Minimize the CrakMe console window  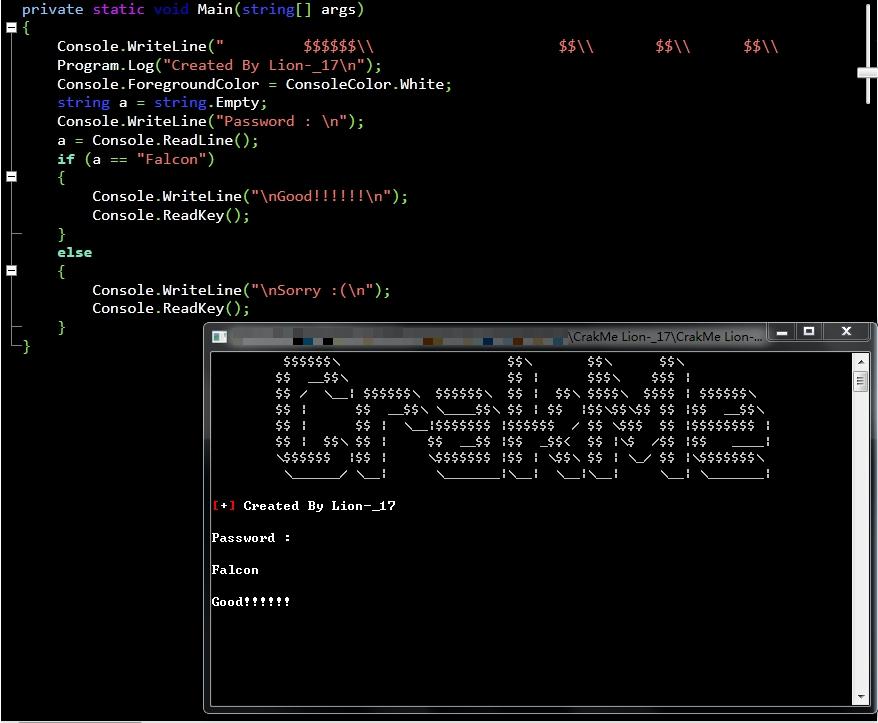pyautogui.click(x=782, y=332)
